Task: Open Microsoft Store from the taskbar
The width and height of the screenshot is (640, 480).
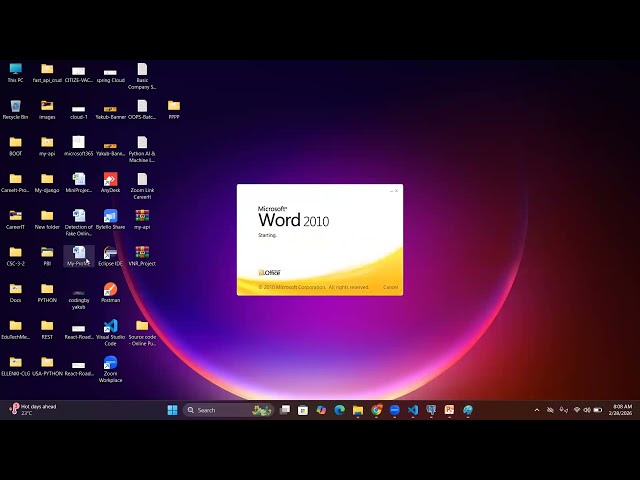Action: click(303, 410)
